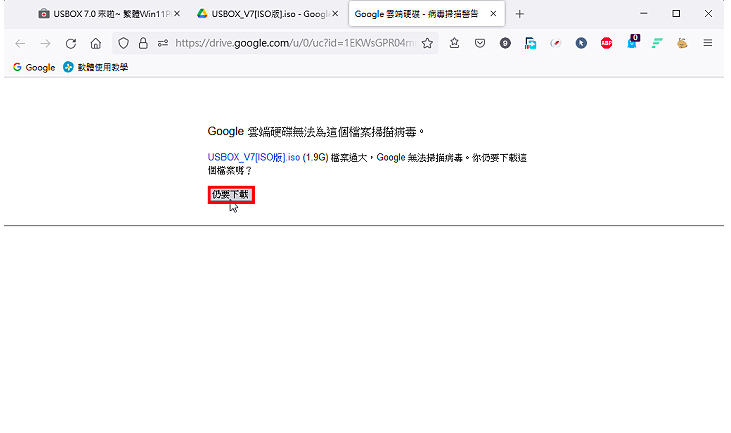Click the 仍要下載 download anyway button

(x=231, y=195)
